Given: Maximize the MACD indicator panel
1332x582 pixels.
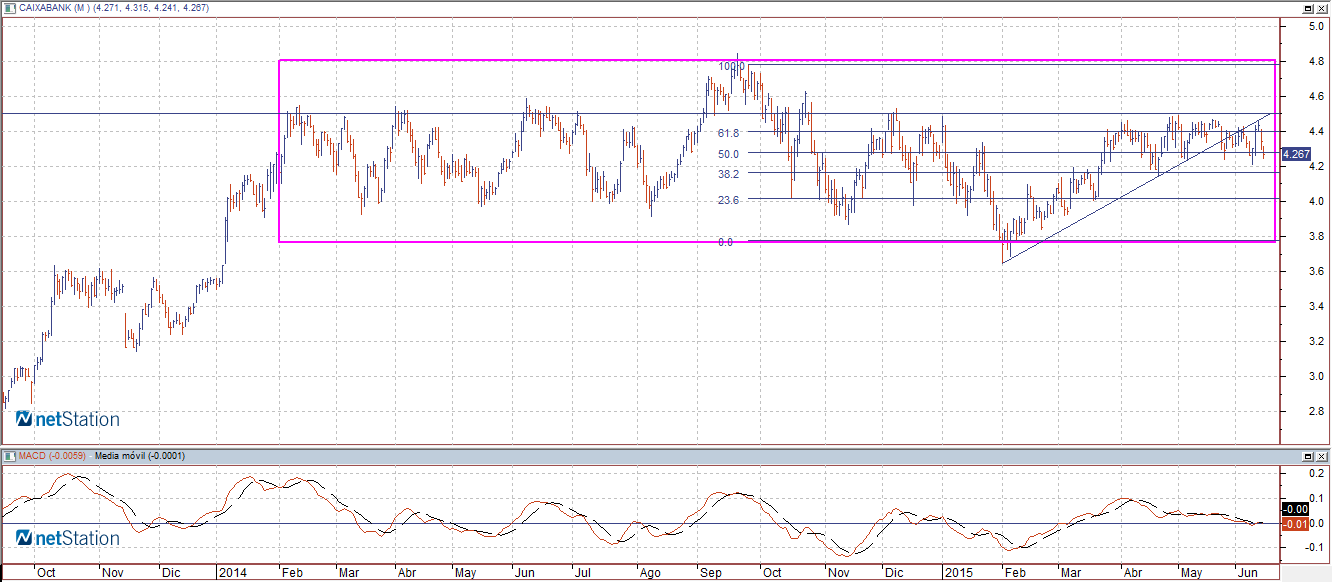Looking at the screenshot, I should (x=1307, y=456).
